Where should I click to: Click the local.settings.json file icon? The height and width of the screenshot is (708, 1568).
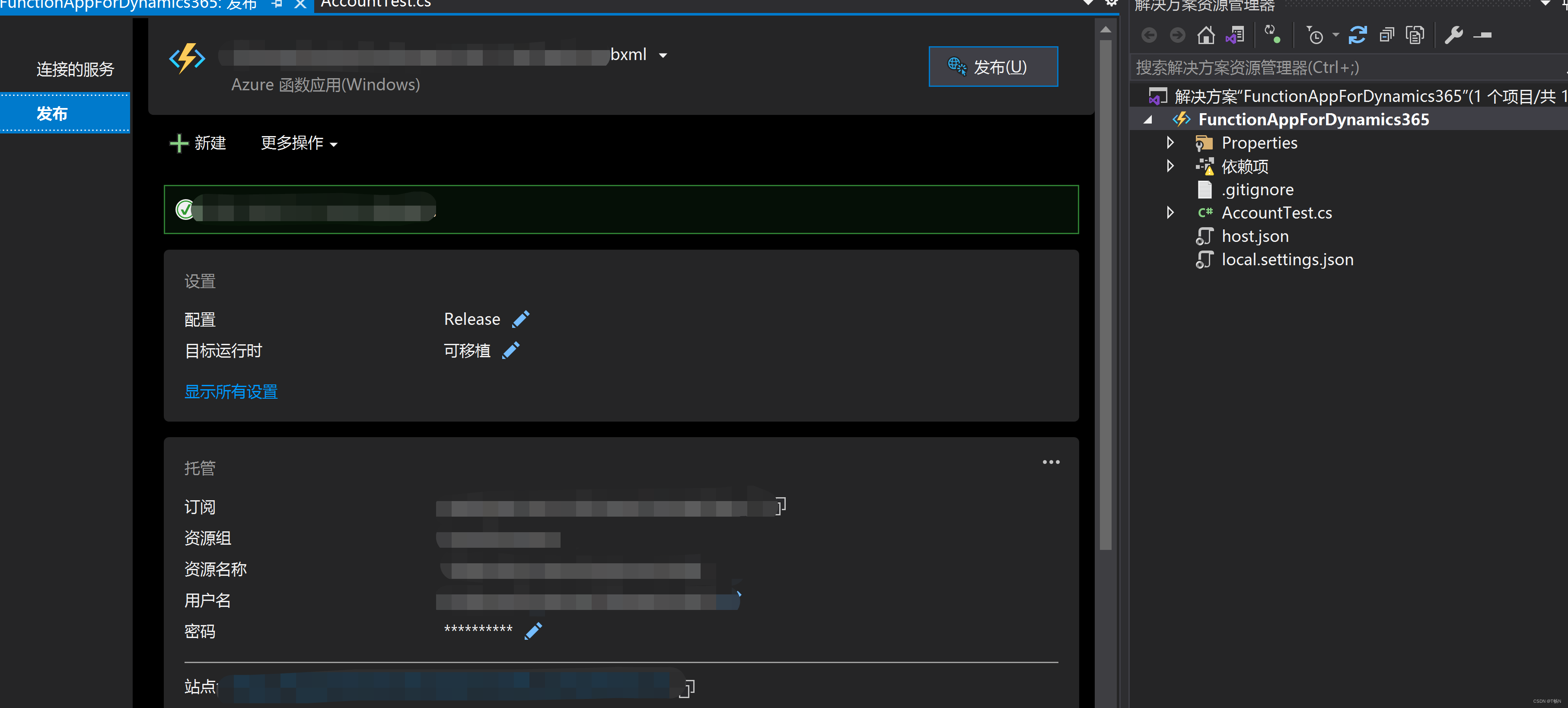[1204, 260]
